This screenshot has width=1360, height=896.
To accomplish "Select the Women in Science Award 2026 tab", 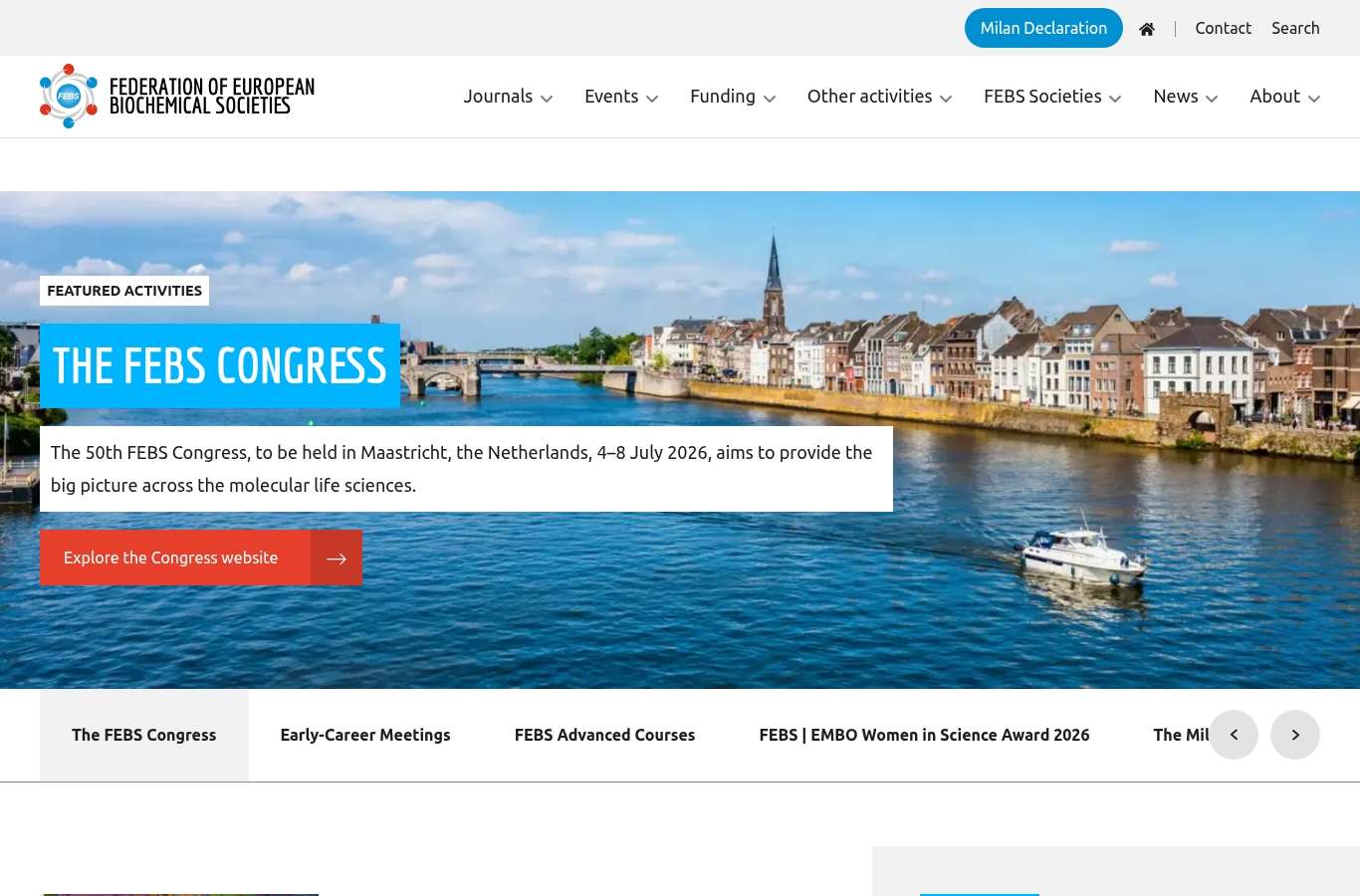I will point(924,735).
